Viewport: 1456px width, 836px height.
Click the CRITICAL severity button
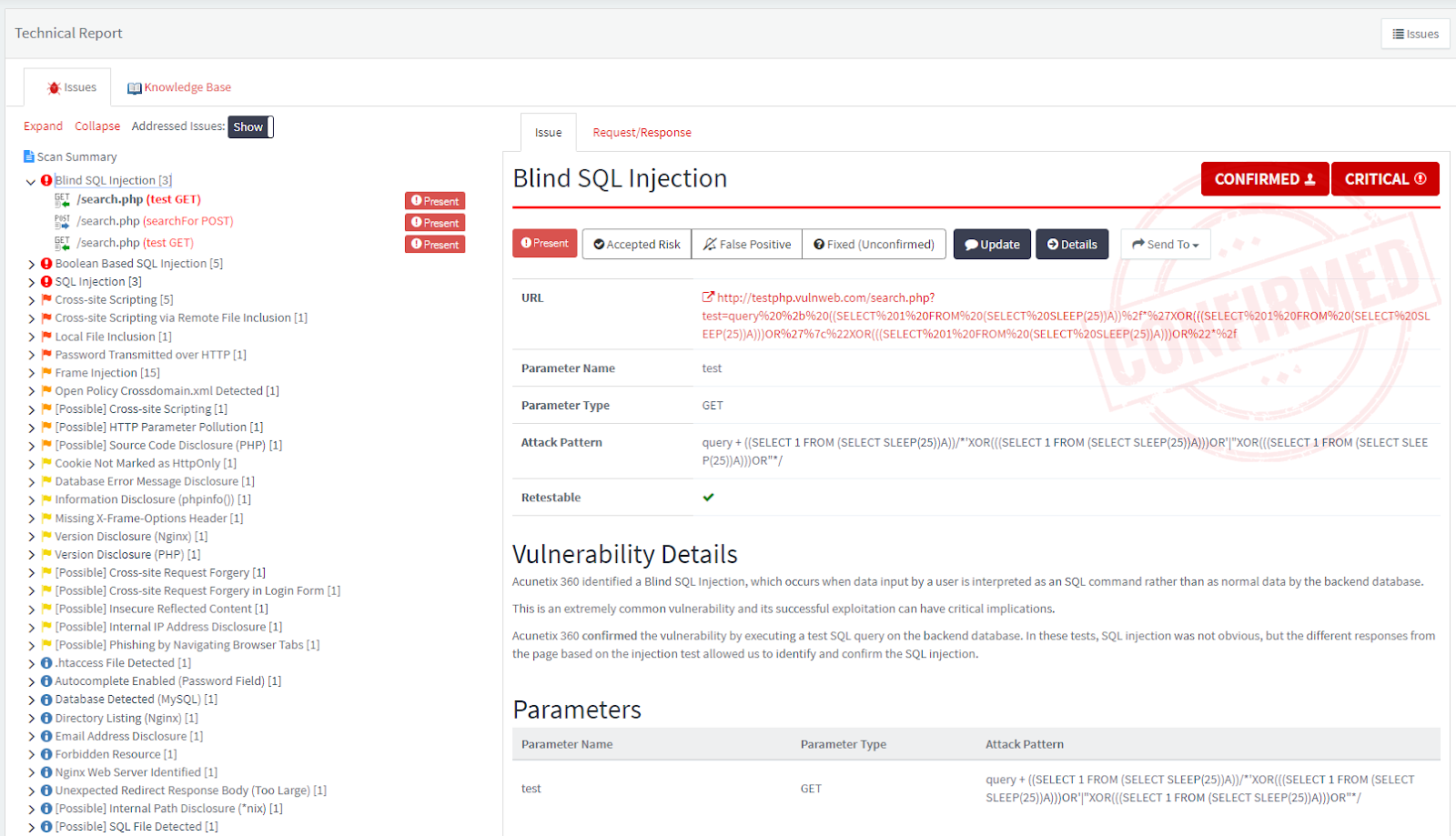(1385, 179)
